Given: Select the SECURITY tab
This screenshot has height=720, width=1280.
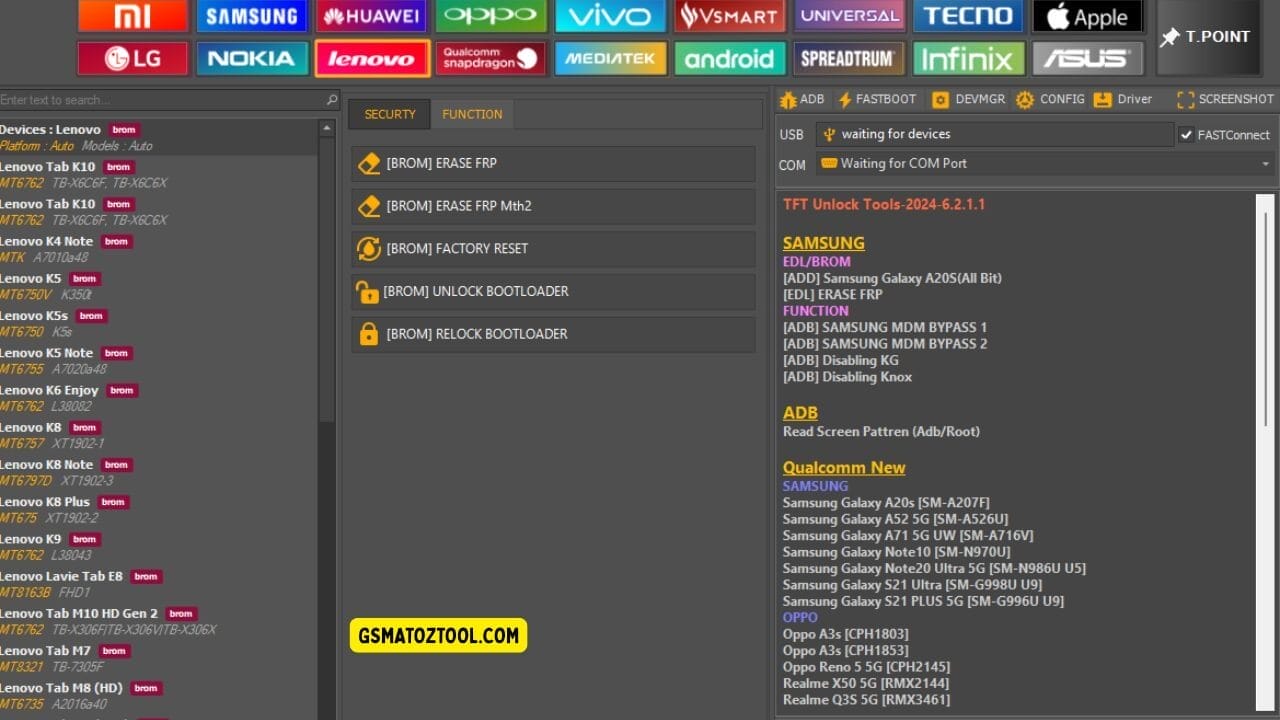Looking at the screenshot, I should coord(390,114).
